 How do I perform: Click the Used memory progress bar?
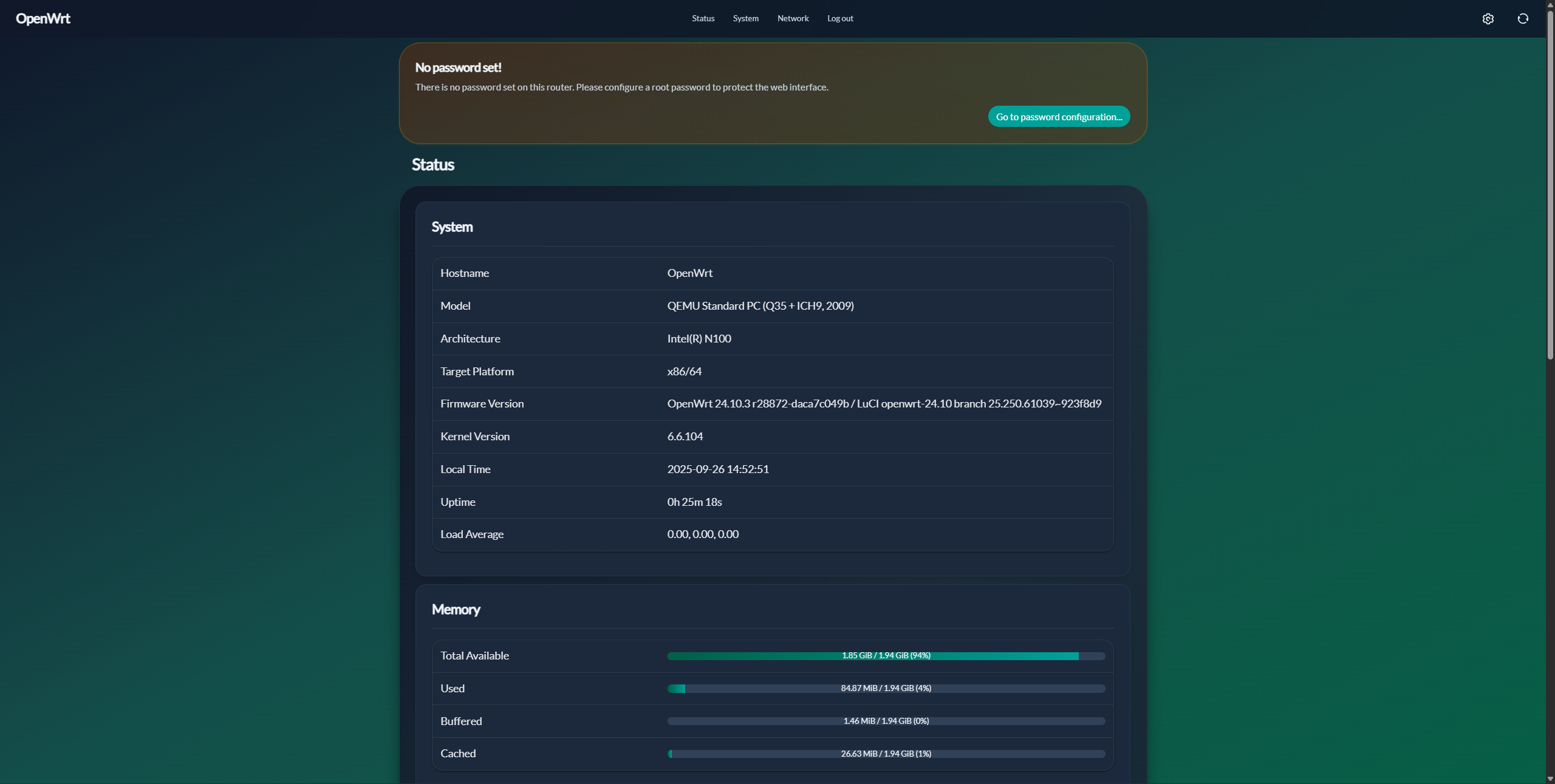pos(886,689)
